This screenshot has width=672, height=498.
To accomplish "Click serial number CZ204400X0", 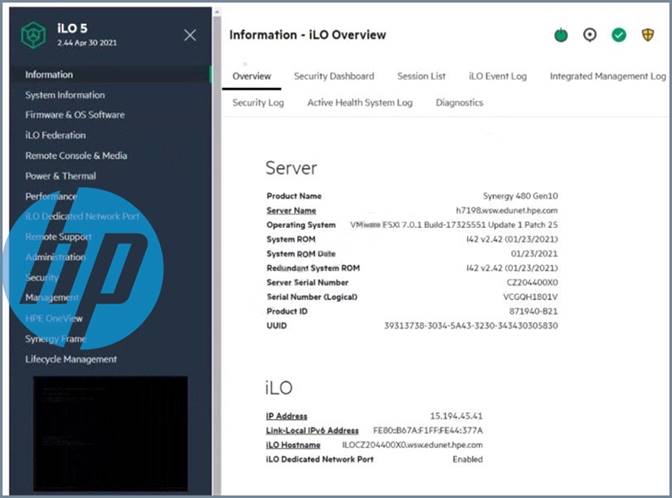I will [532, 282].
